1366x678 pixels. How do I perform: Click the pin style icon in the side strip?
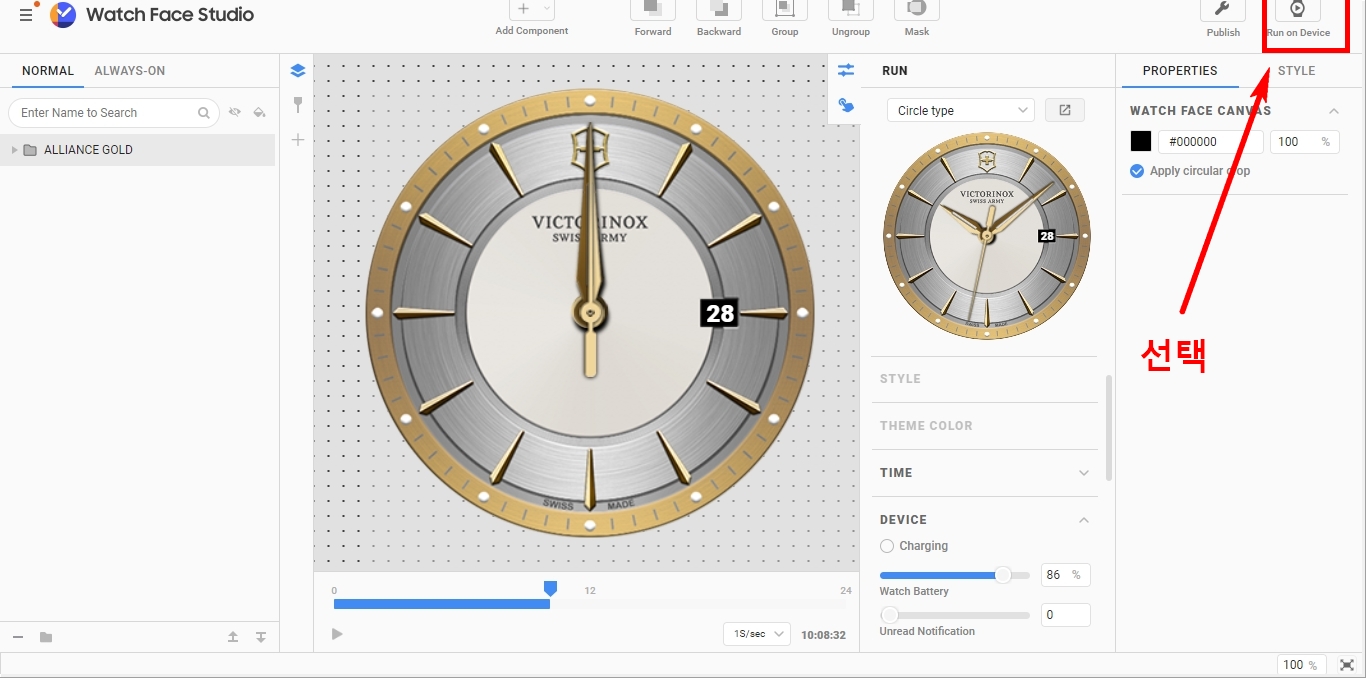pos(297,104)
